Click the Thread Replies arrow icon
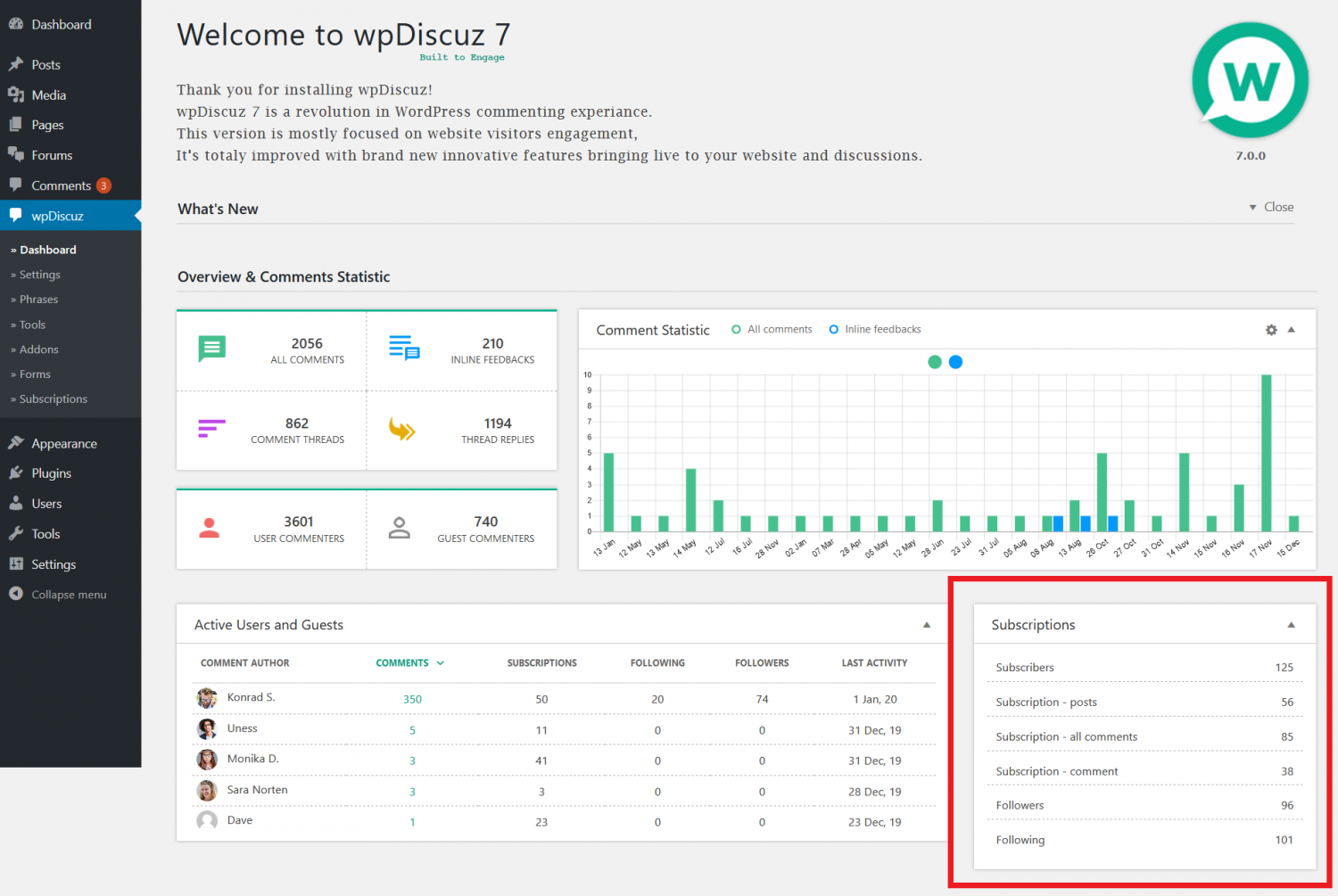Viewport: 1338px width, 896px height. coord(403,429)
